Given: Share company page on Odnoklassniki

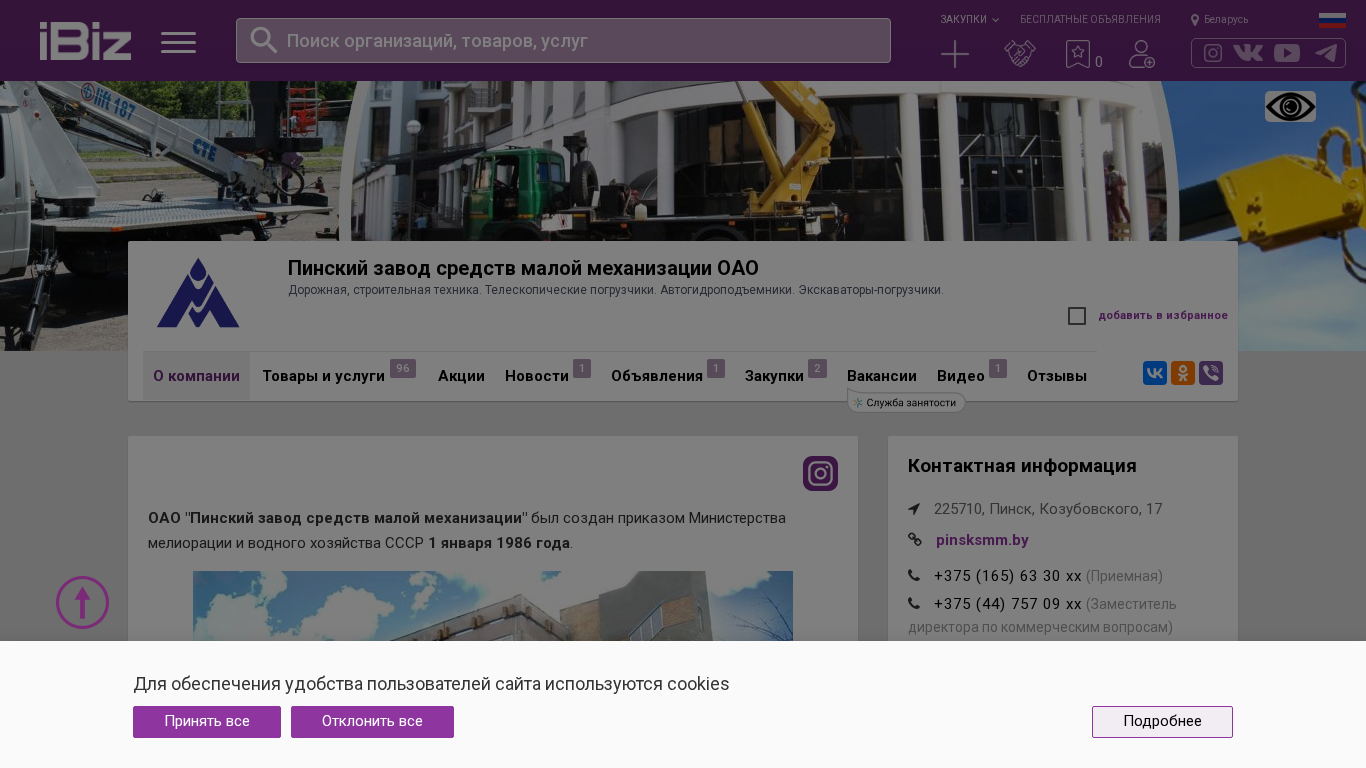Looking at the screenshot, I should click(x=1183, y=373).
